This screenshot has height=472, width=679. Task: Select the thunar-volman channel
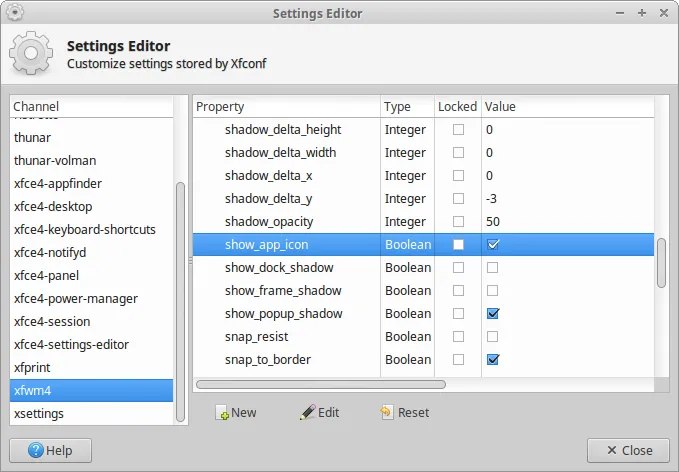pos(91,160)
